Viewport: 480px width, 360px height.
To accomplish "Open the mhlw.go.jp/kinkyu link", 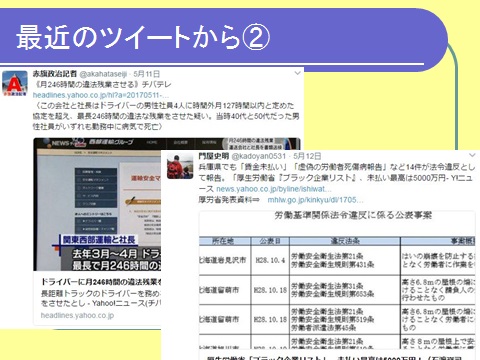I will coord(315,200).
